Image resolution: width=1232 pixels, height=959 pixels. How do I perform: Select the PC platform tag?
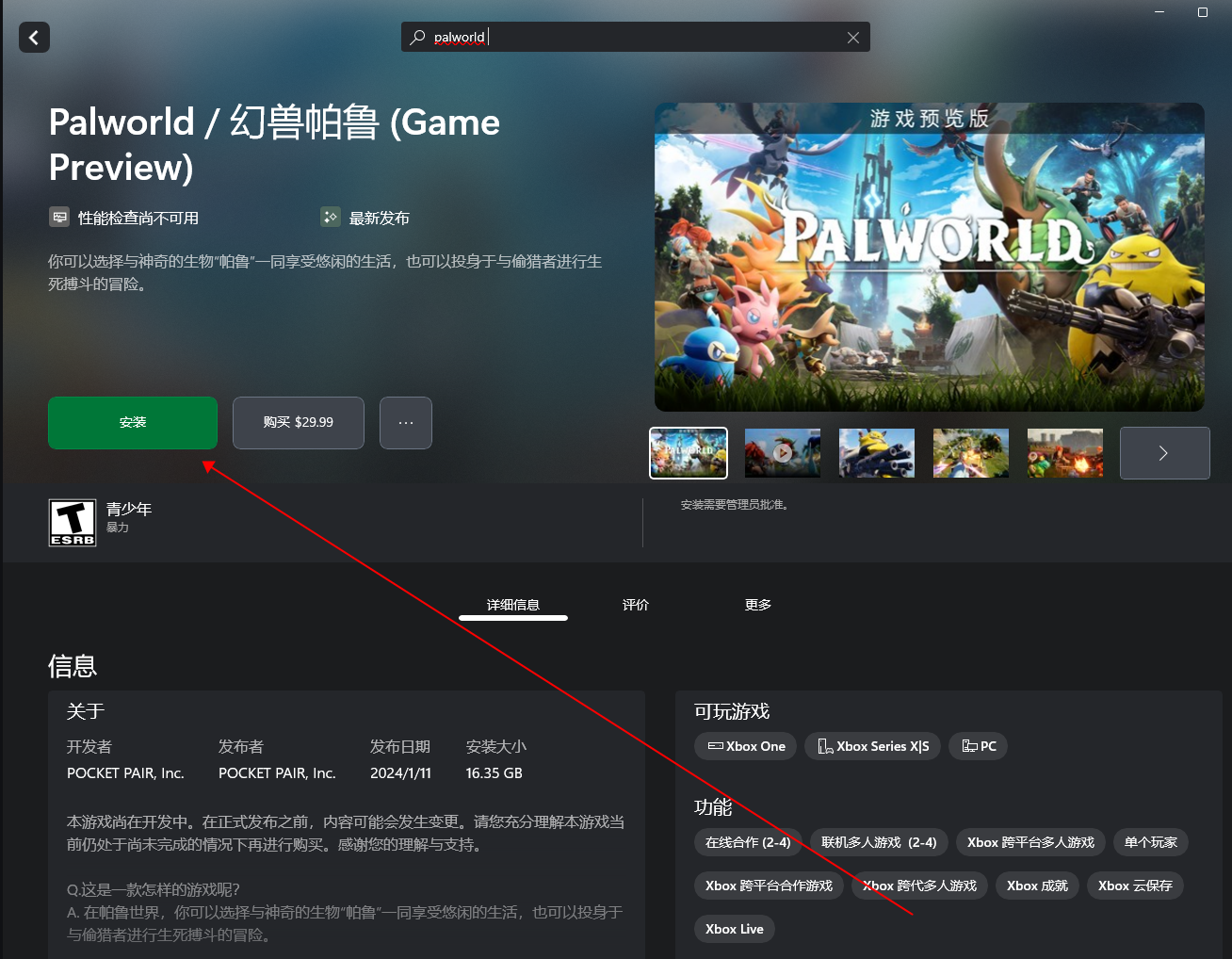(978, 746)
